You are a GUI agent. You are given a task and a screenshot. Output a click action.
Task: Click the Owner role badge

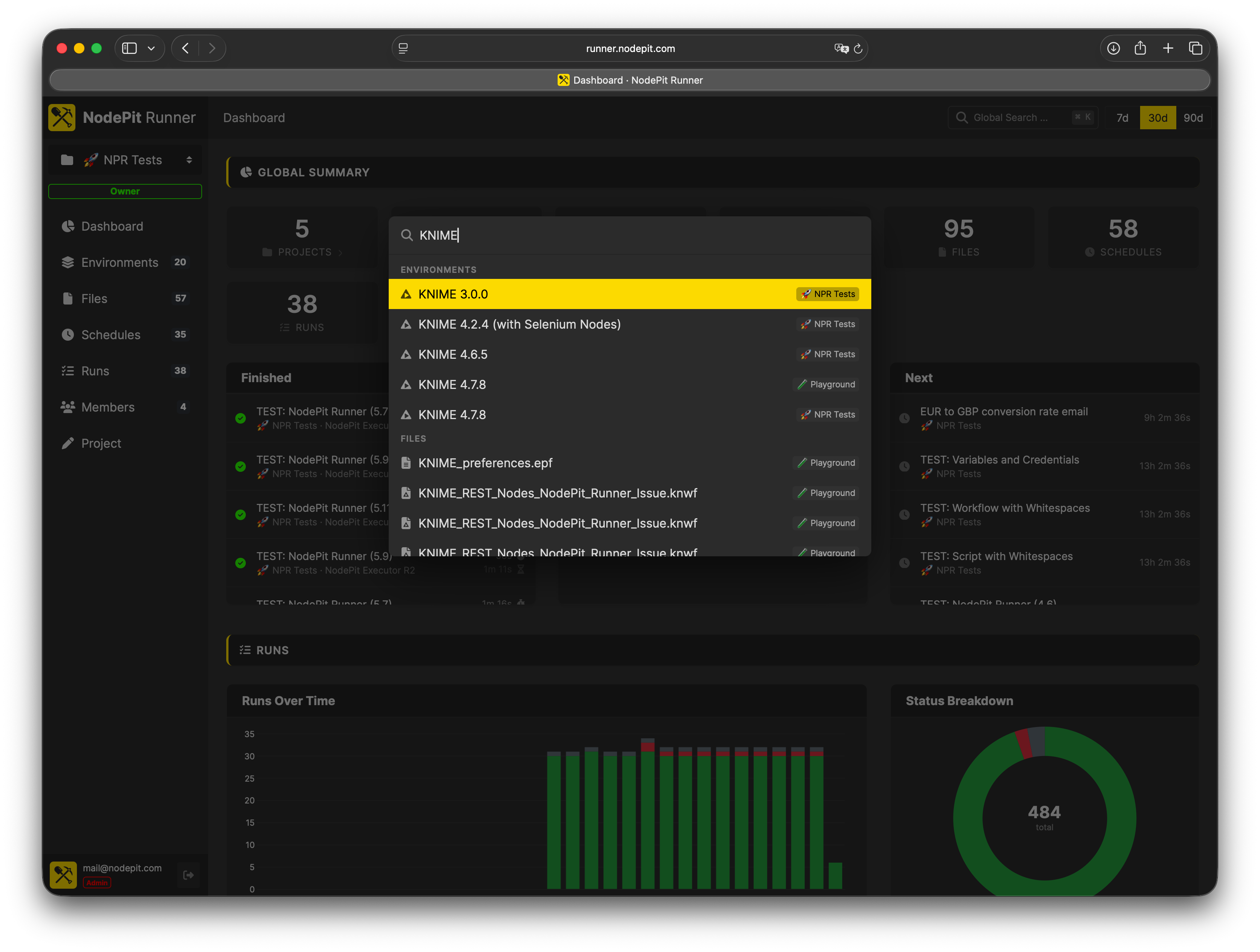[x=125, y=191]
